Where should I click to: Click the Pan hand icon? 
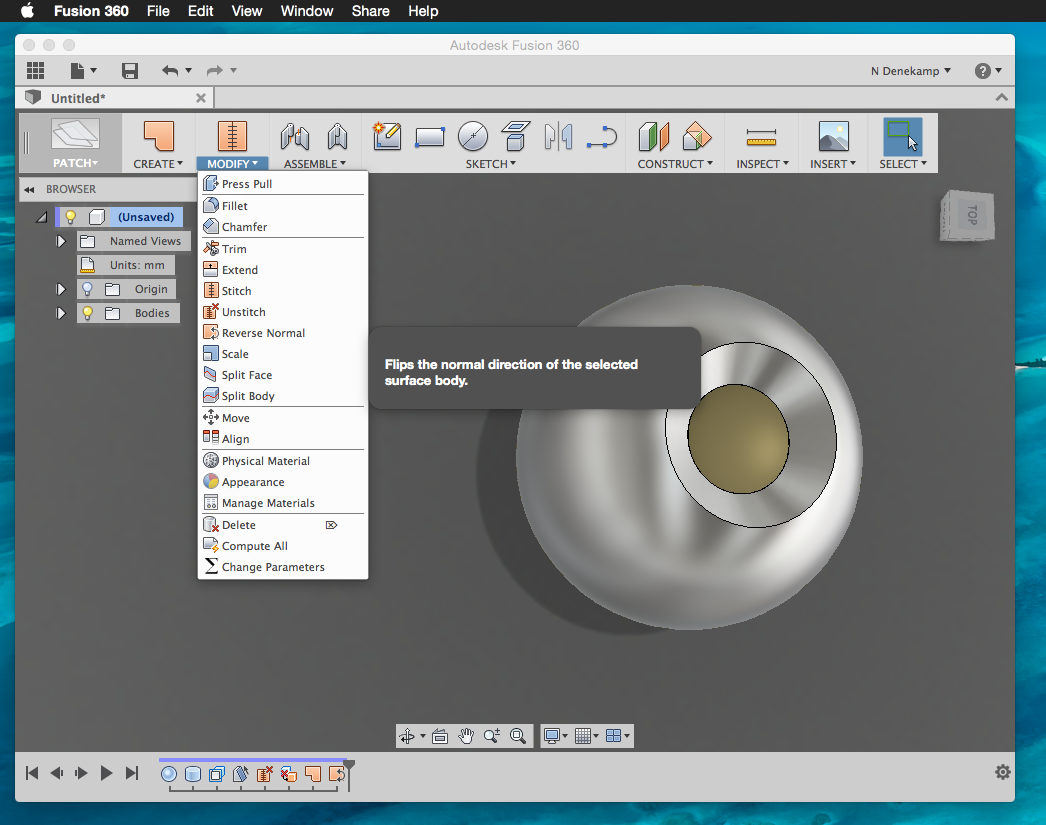click(x=466, y=736)
